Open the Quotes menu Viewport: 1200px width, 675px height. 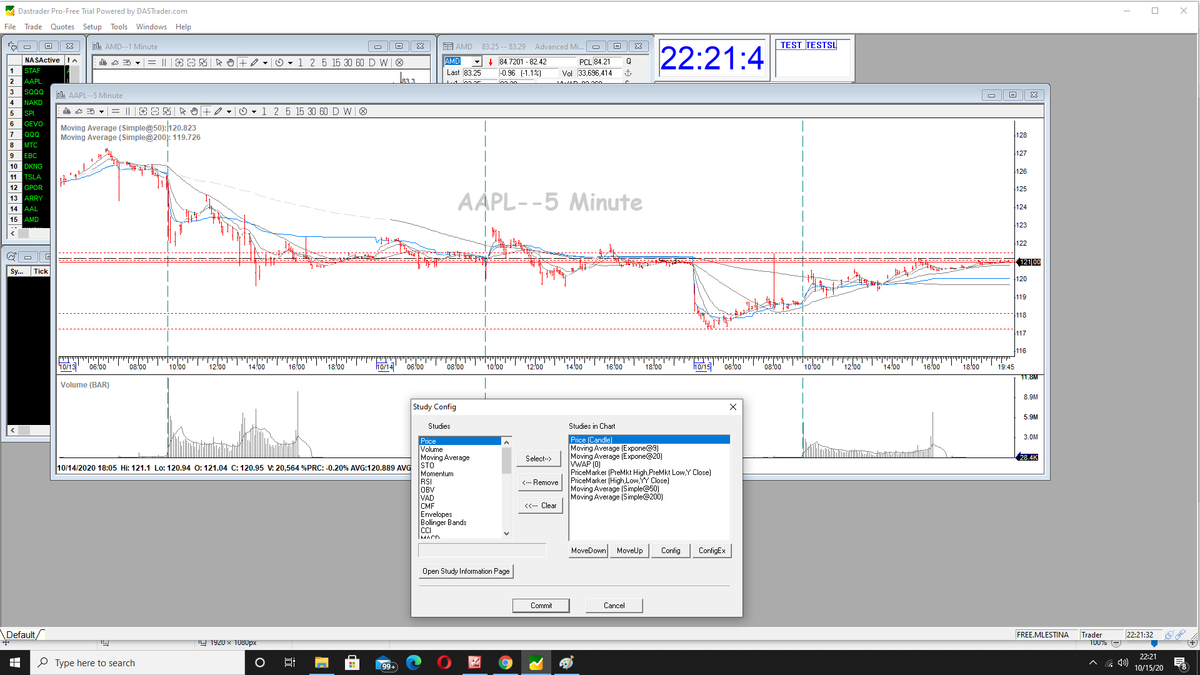pyautogui.click(x=62, y=26)
